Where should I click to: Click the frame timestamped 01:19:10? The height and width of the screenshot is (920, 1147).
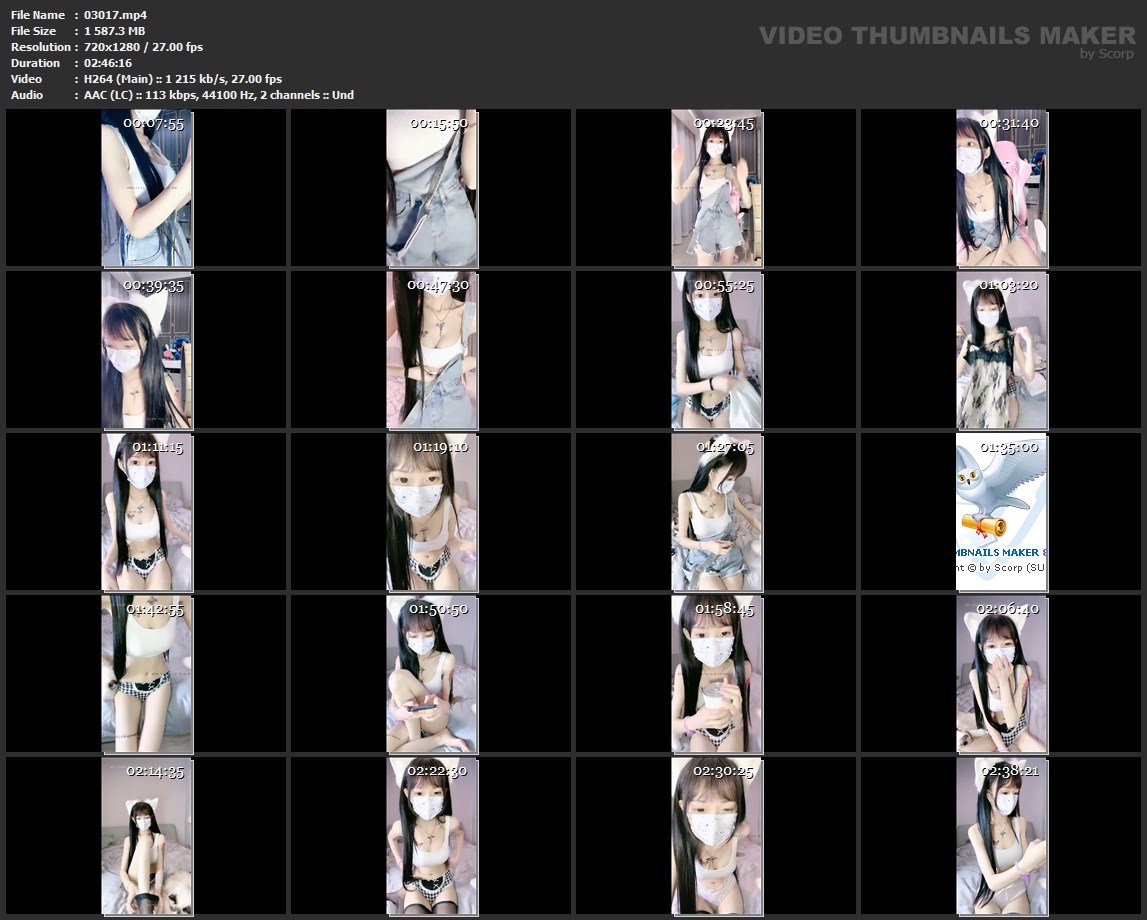[431, 512]
